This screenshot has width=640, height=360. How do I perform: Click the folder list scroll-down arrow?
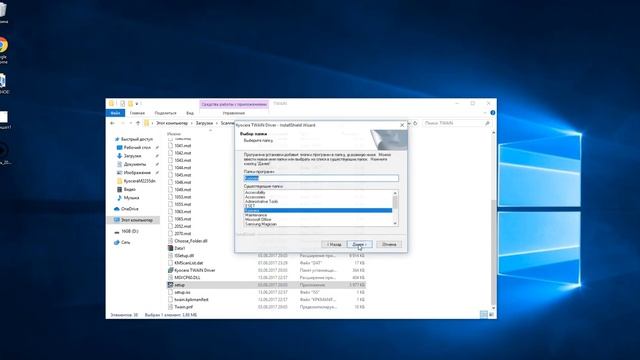pyautogui.click(x=395, y=223)
